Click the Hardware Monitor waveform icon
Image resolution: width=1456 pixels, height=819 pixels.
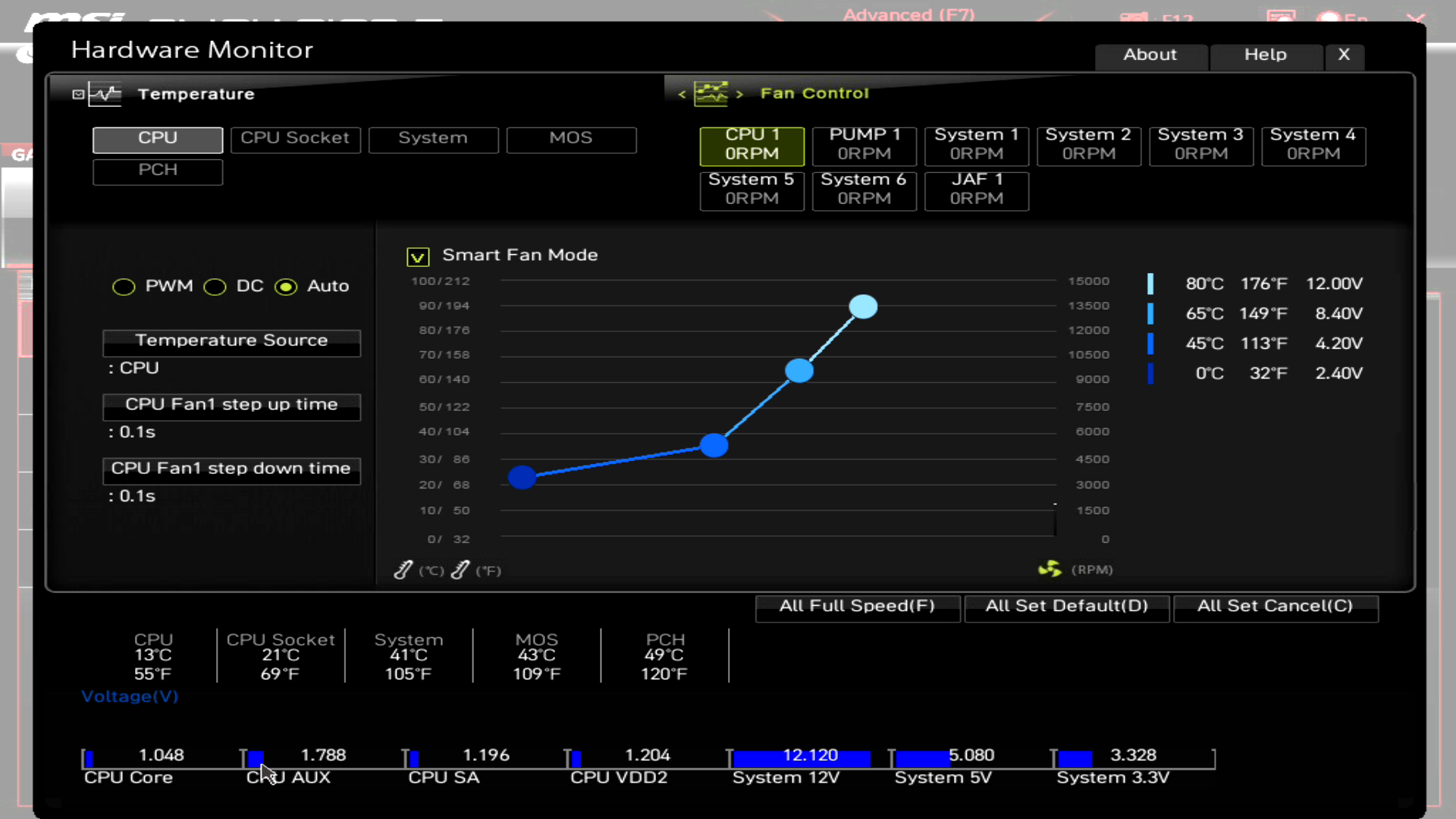(x=107, y=93)
